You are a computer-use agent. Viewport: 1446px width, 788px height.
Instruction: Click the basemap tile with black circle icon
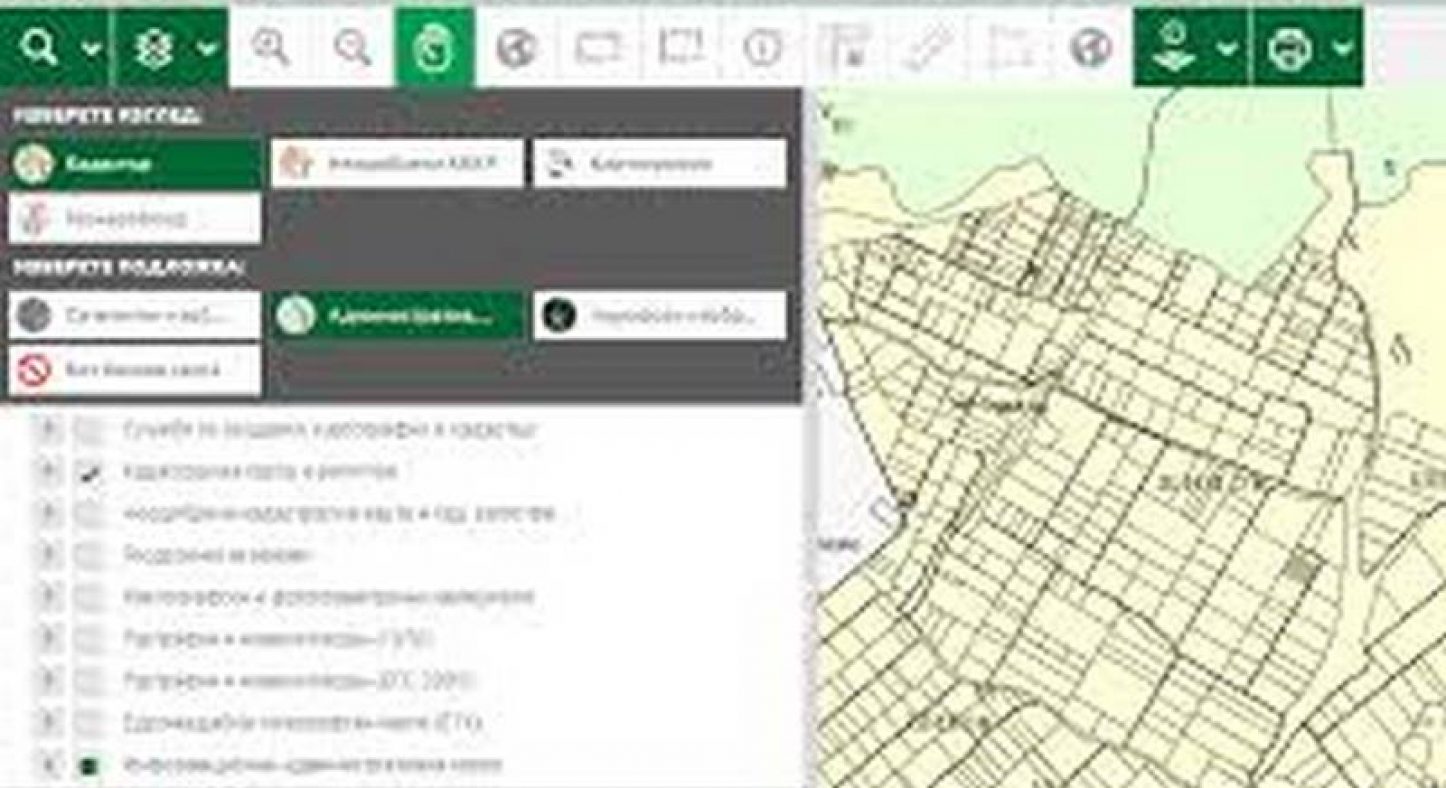tap(659, 316)
